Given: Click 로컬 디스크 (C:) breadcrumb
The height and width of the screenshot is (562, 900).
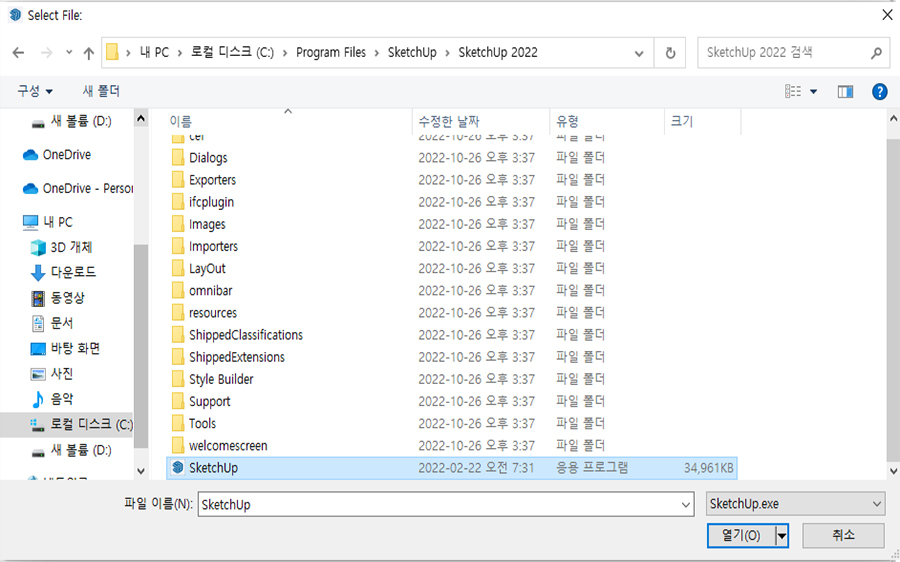Looking at the screenshot, I should (x=232, y=53).
